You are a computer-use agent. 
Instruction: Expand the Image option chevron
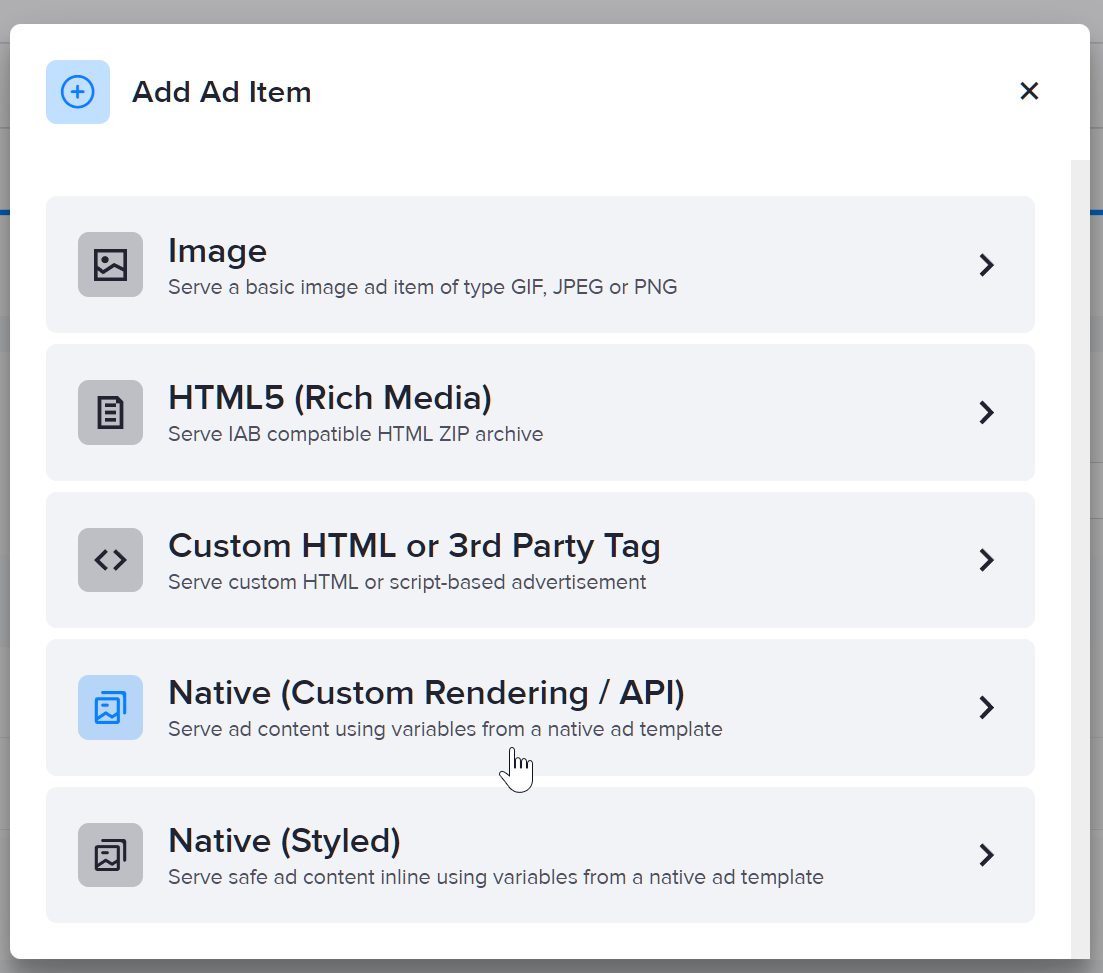[x=986, y=265]
